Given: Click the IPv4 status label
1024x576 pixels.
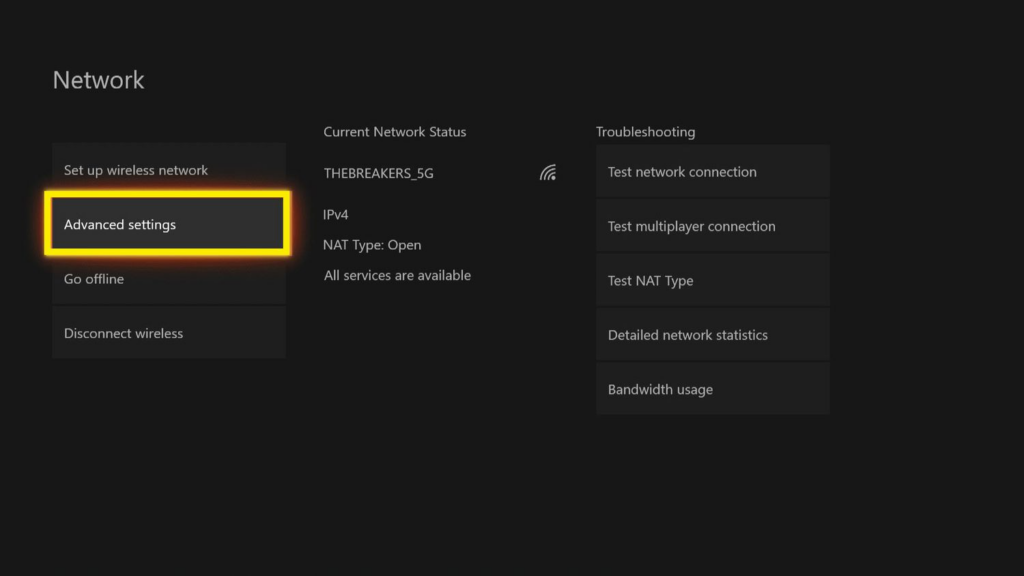Looking at the screenshot, I should pos(336,214).
